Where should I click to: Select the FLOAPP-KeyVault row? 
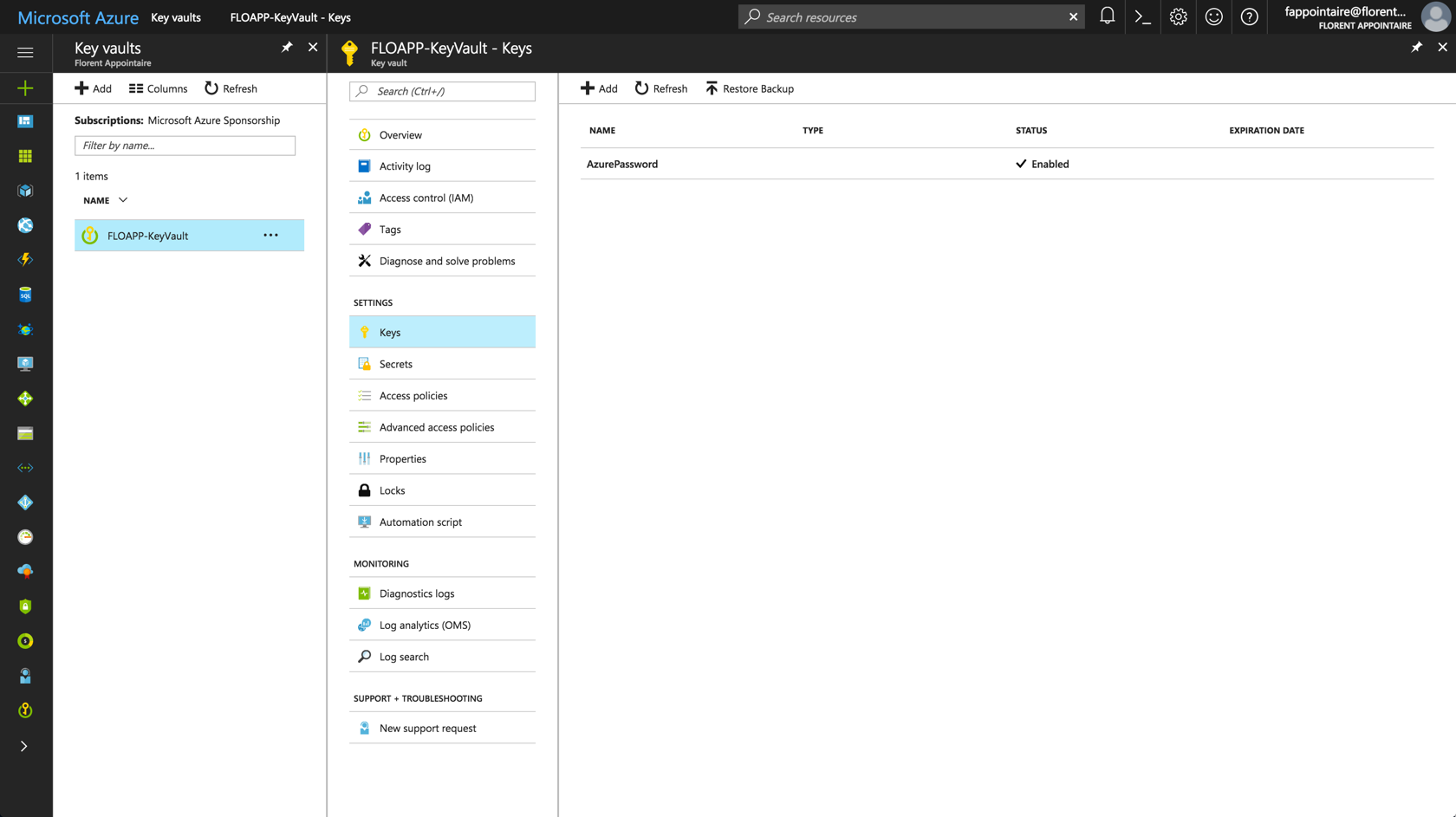(189, 236)
